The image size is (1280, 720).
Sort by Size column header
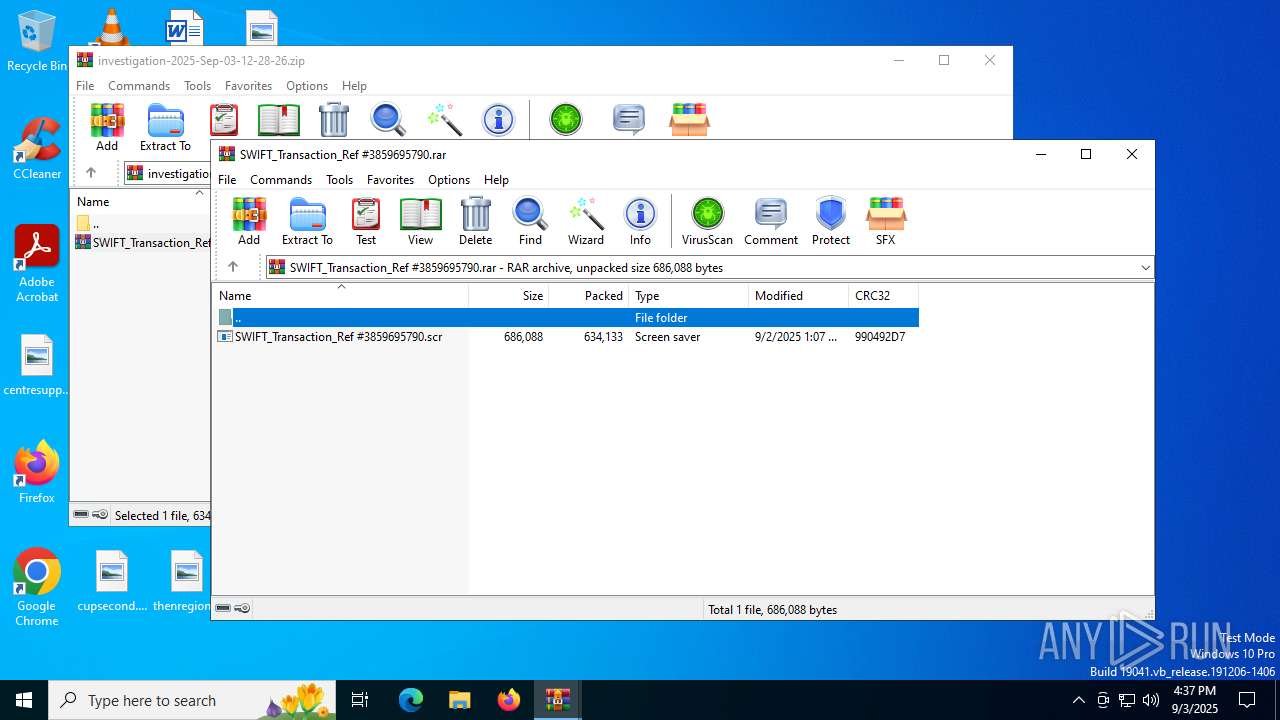(509, 295)
